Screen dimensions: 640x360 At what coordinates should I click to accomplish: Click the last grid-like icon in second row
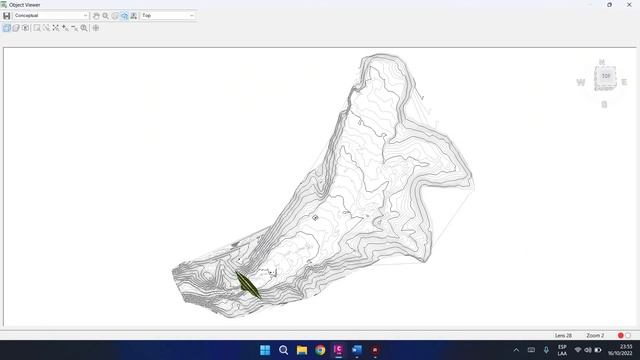[x=96, y=28]
